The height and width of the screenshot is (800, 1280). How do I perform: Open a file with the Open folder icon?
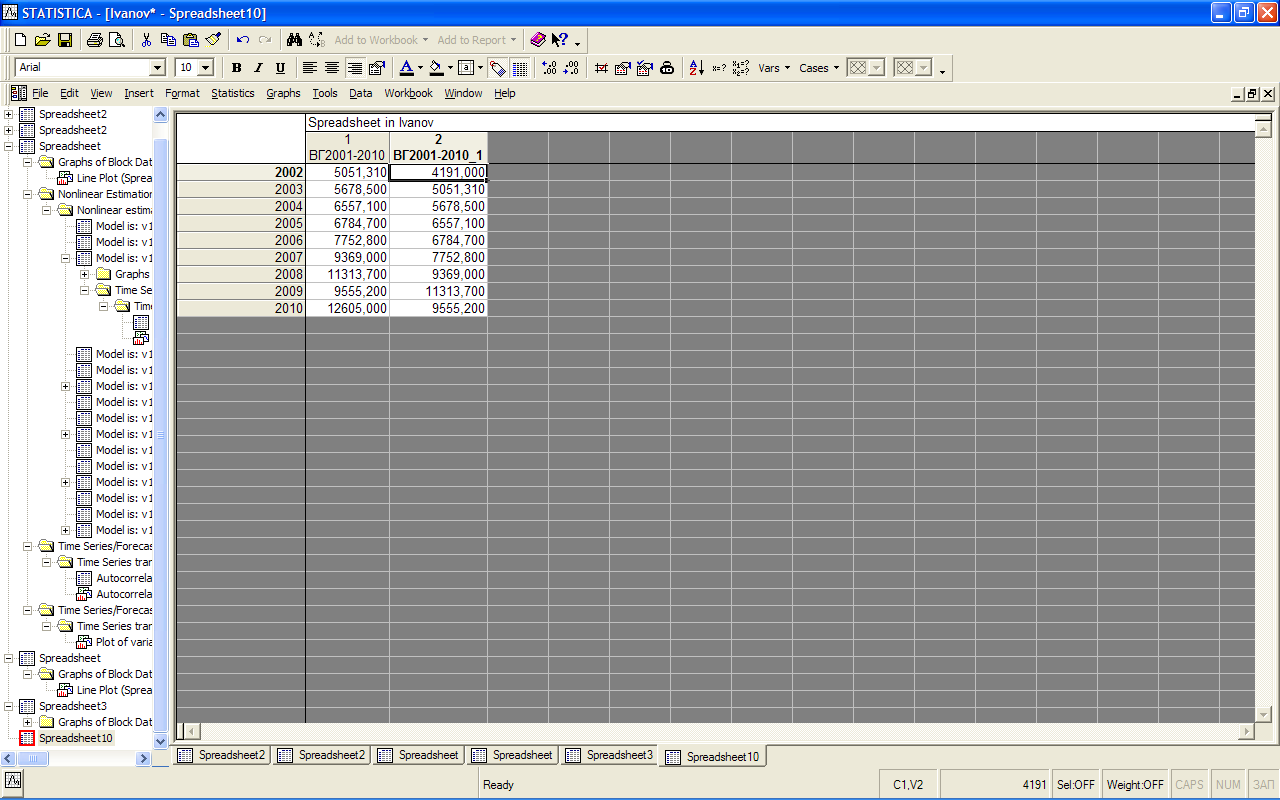[x=42, y=40]
